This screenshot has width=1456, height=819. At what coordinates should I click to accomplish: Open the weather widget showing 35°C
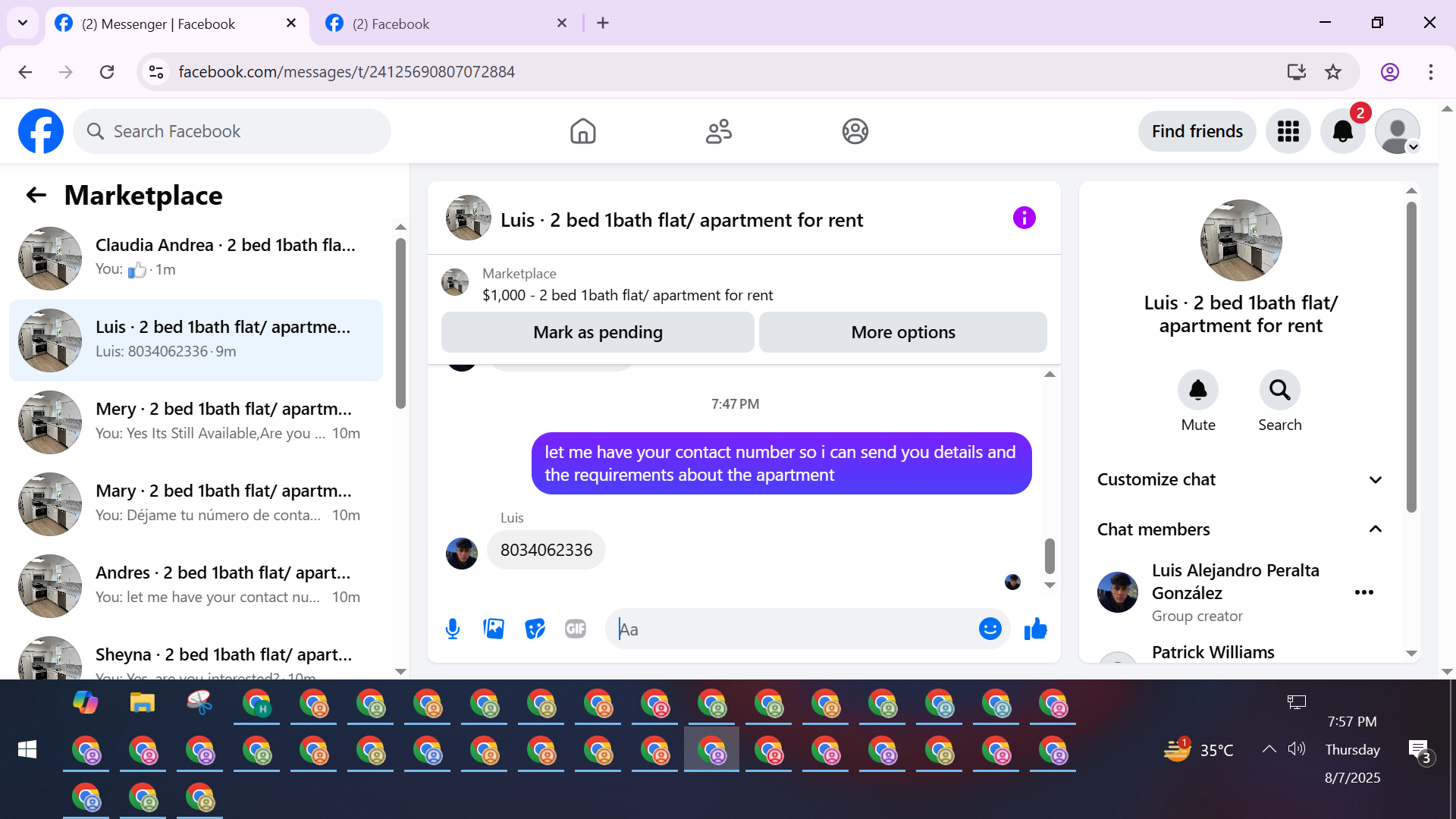click(1198, 749)
